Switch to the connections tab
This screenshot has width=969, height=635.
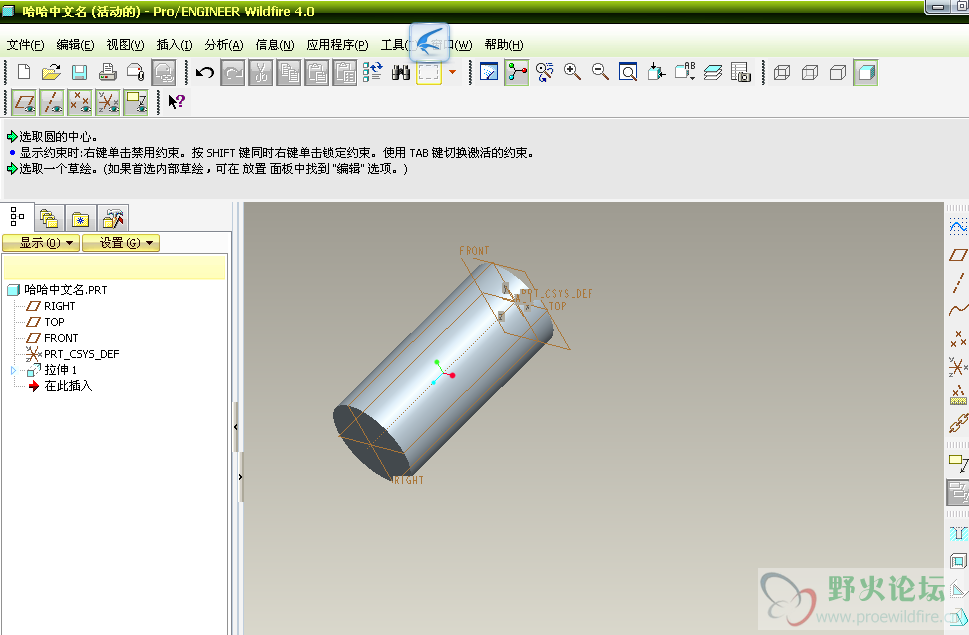coord(113,218)
